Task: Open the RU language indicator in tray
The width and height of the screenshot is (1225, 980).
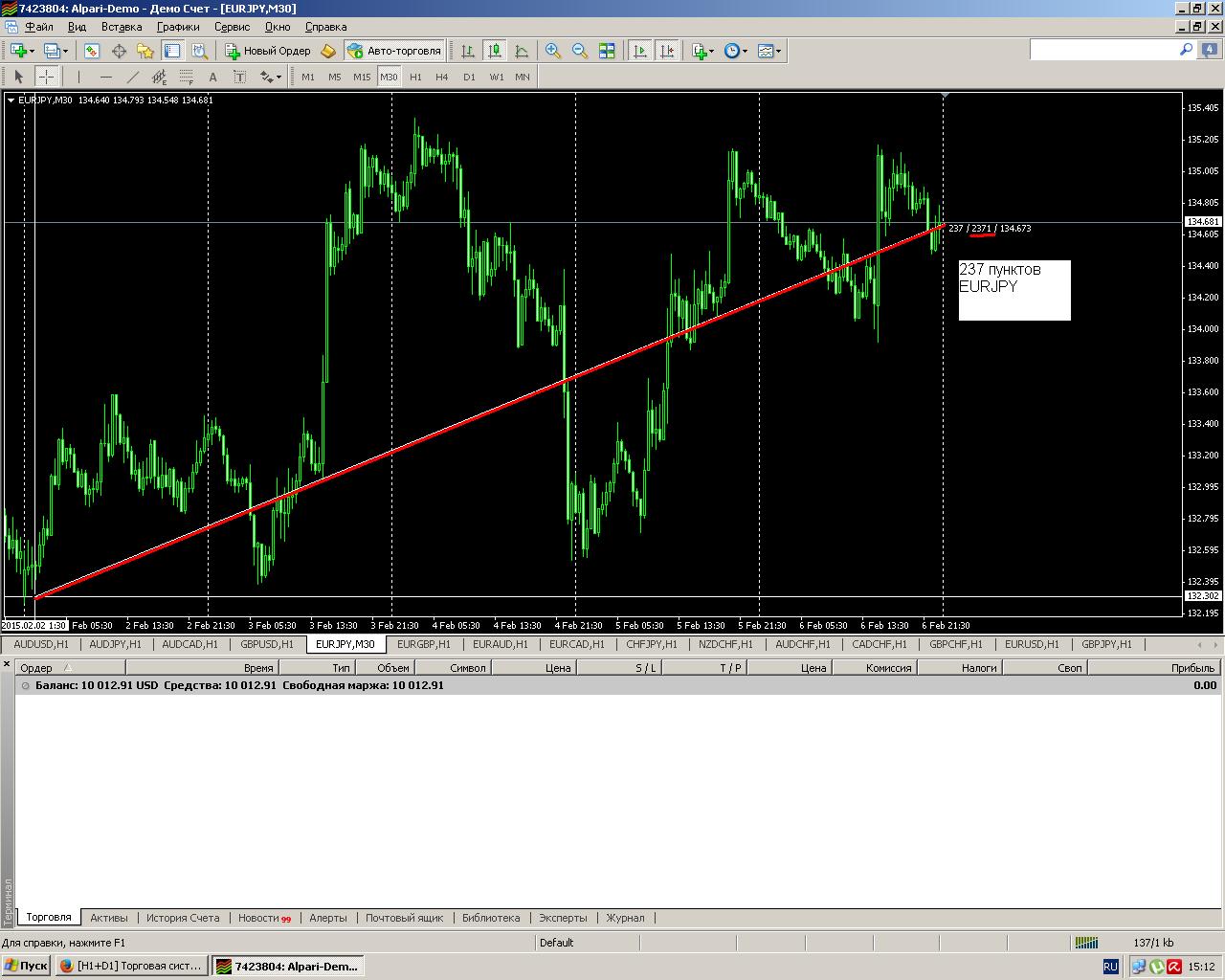Action: pos(1110,967)
